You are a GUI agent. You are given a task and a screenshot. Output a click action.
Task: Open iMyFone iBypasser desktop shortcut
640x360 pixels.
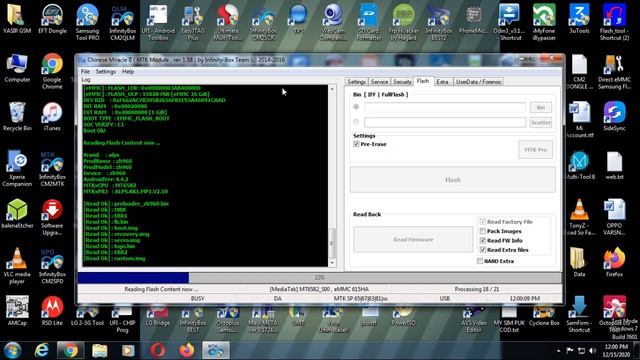click(544, 22)
